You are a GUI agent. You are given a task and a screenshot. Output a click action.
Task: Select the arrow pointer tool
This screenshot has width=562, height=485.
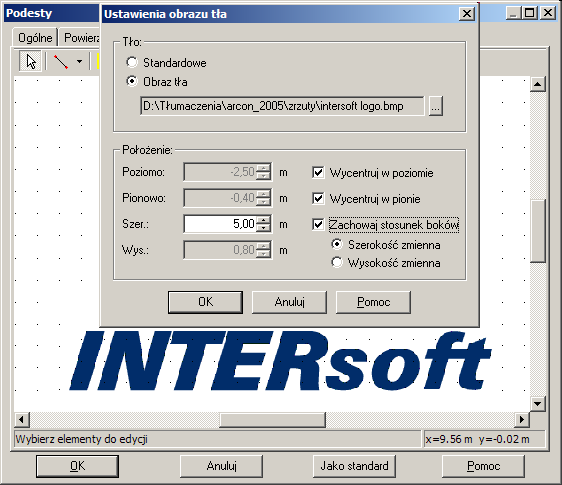tap(31, 61)
